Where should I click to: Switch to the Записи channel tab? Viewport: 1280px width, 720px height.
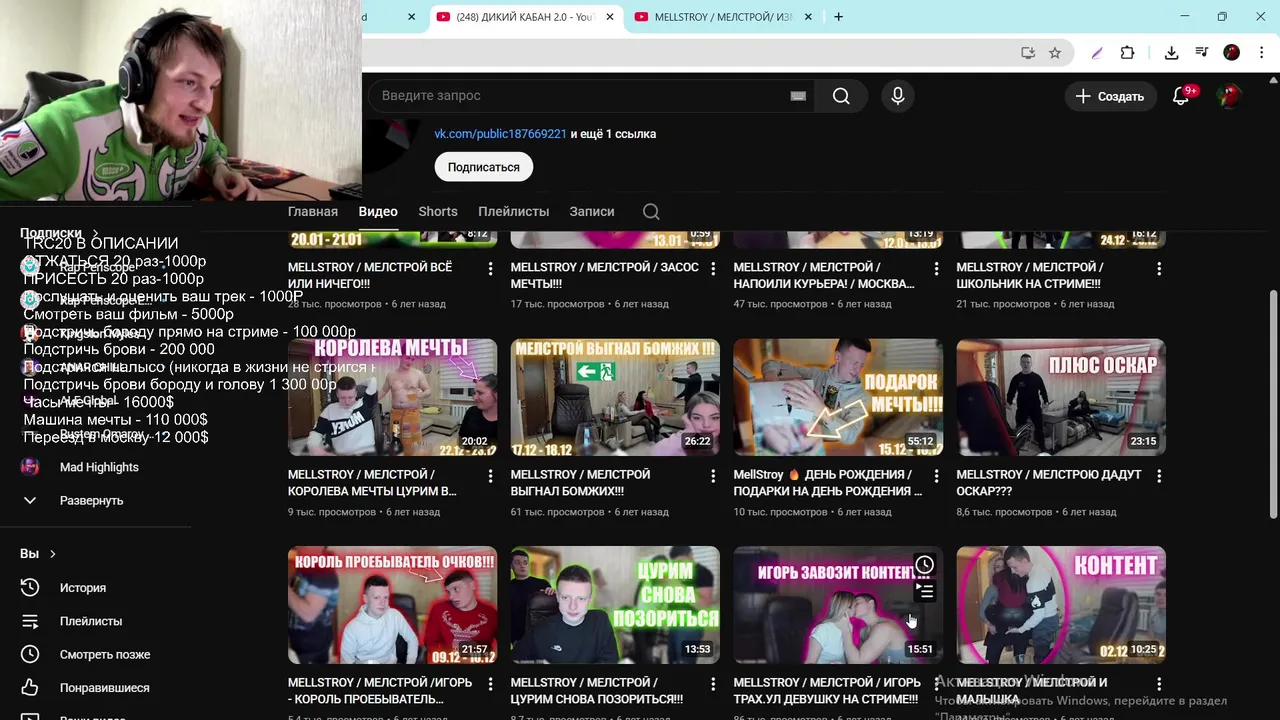592,211
